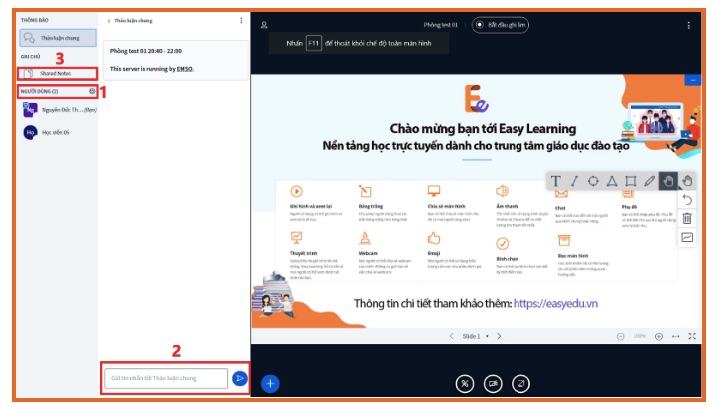Minimize presentation with blue corner button
Screen dimensions: 712x407
[x=693, y=80]
